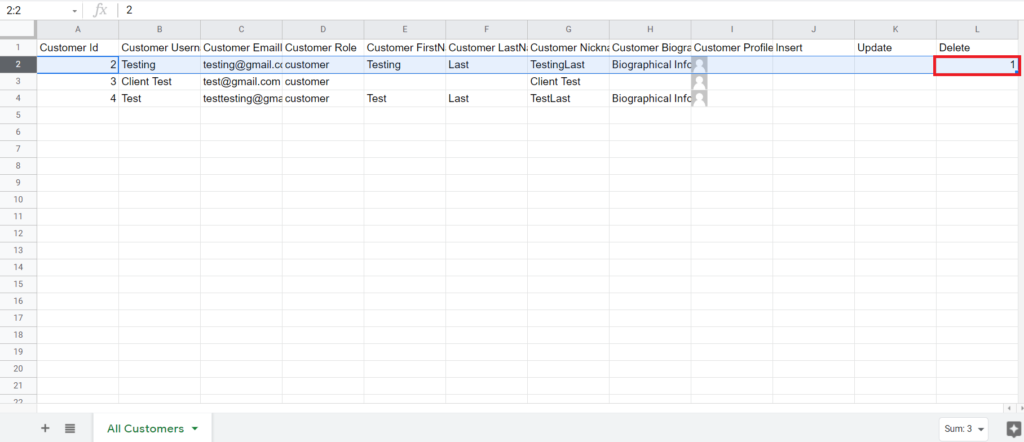Select column E header
This screenshot has height=442, width=1024.
click(x=405, y=29)
